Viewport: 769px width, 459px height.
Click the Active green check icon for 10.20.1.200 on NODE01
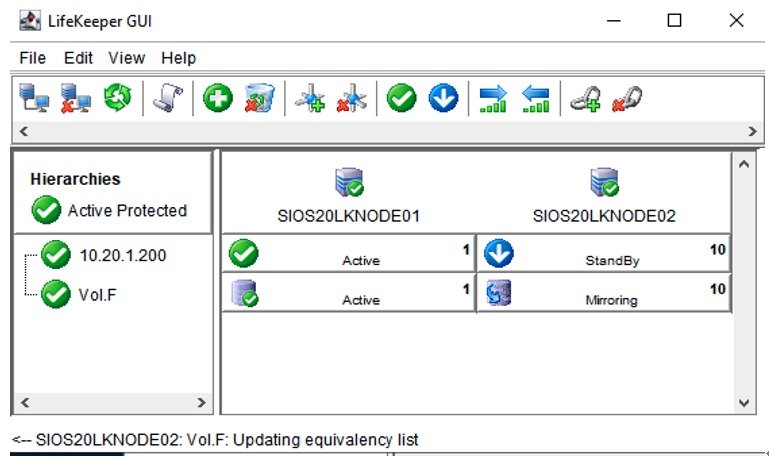[244, 253]
